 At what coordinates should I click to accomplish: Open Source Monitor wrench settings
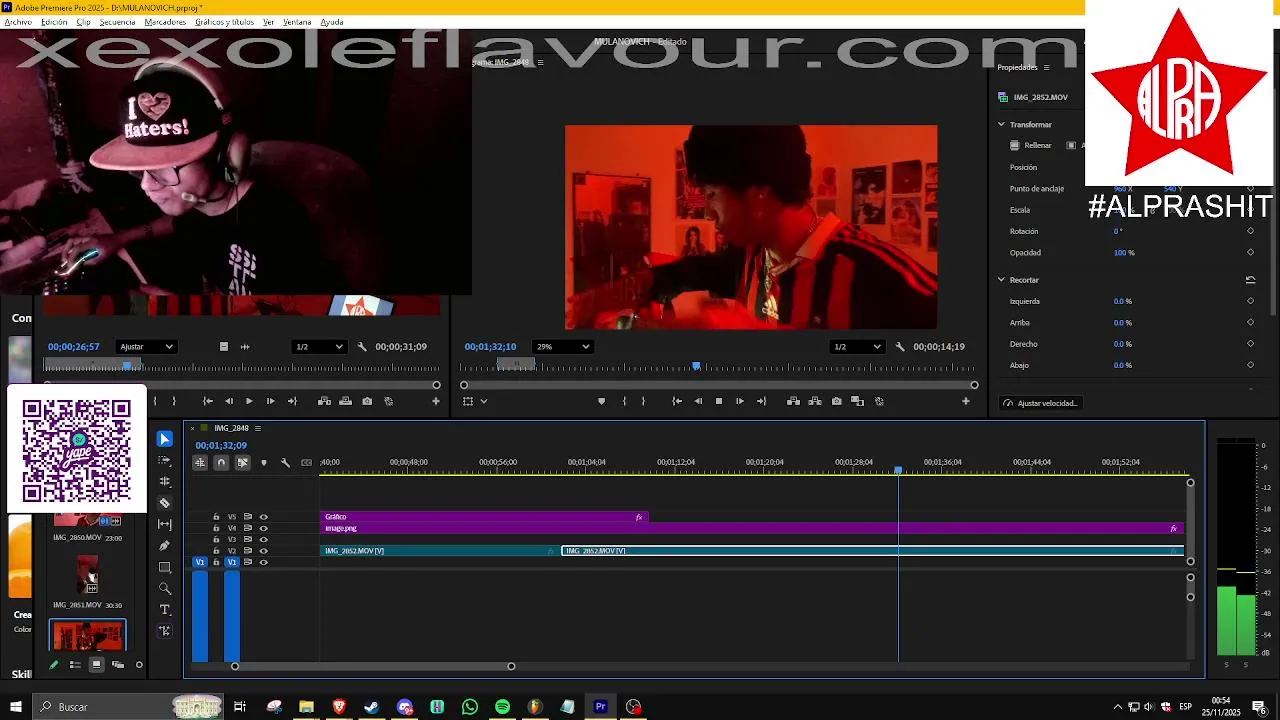click(x=362, y=347)
